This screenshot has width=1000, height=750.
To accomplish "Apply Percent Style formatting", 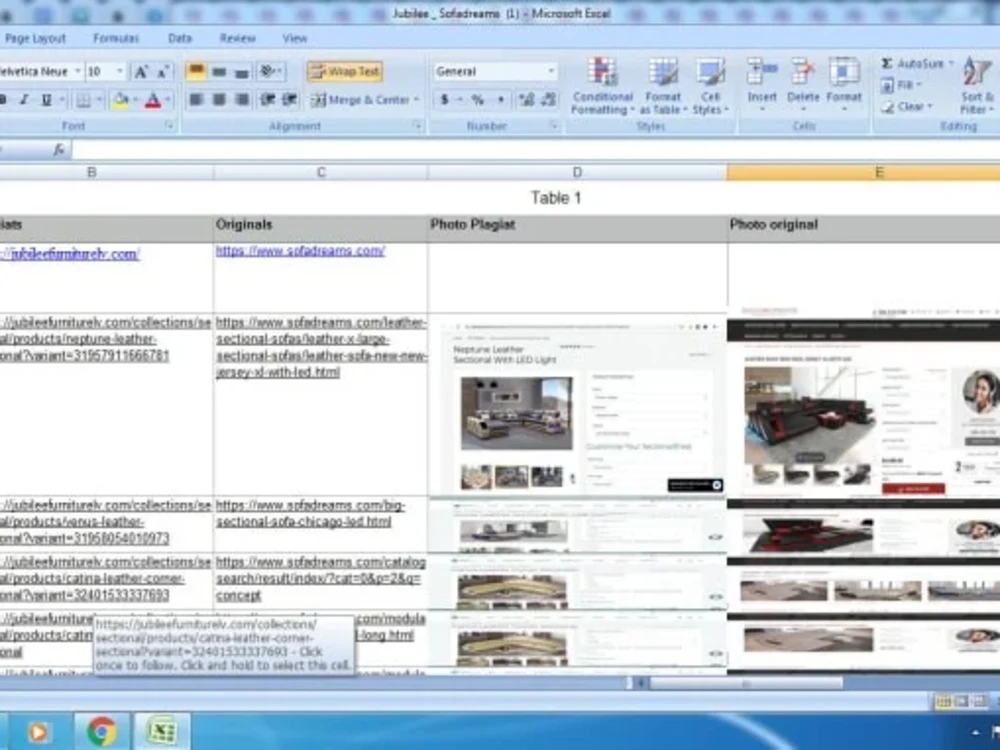I will tap(478, 99).
